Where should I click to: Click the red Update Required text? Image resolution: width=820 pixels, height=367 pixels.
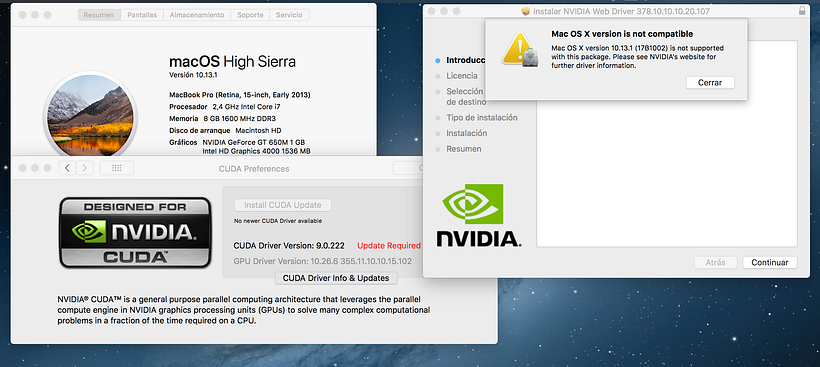click(389, 245)
